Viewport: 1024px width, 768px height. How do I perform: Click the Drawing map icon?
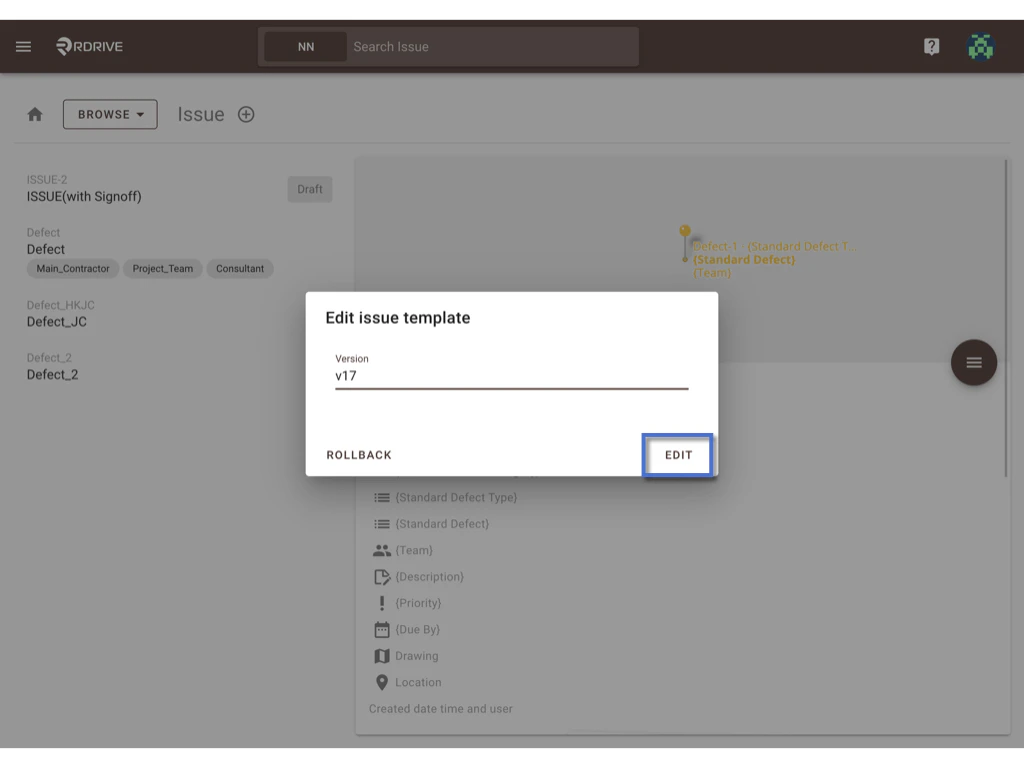point(384,655)
